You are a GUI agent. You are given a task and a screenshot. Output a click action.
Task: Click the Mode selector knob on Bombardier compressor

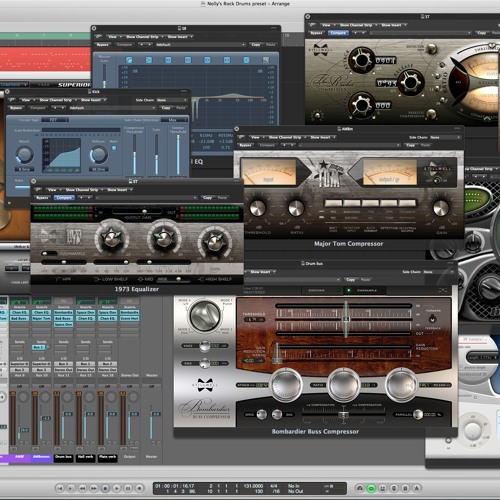205,315
